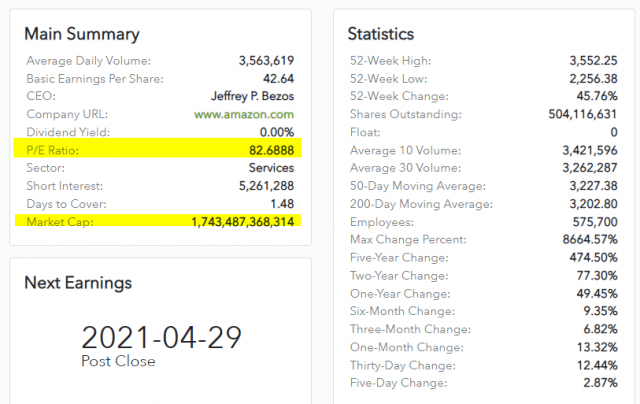Click the Next Earnings heading

coord(78,283)
